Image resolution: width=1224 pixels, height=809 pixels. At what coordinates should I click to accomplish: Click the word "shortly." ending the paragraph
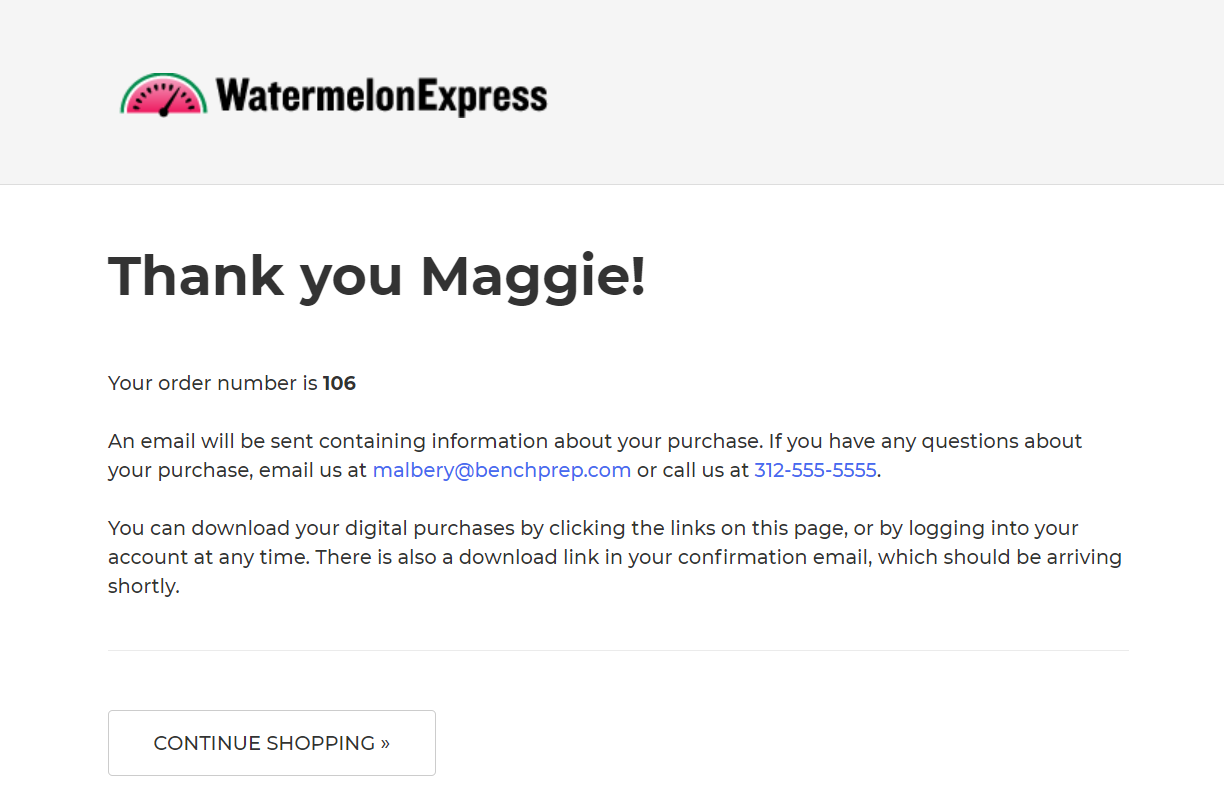(x=144, y=586)
